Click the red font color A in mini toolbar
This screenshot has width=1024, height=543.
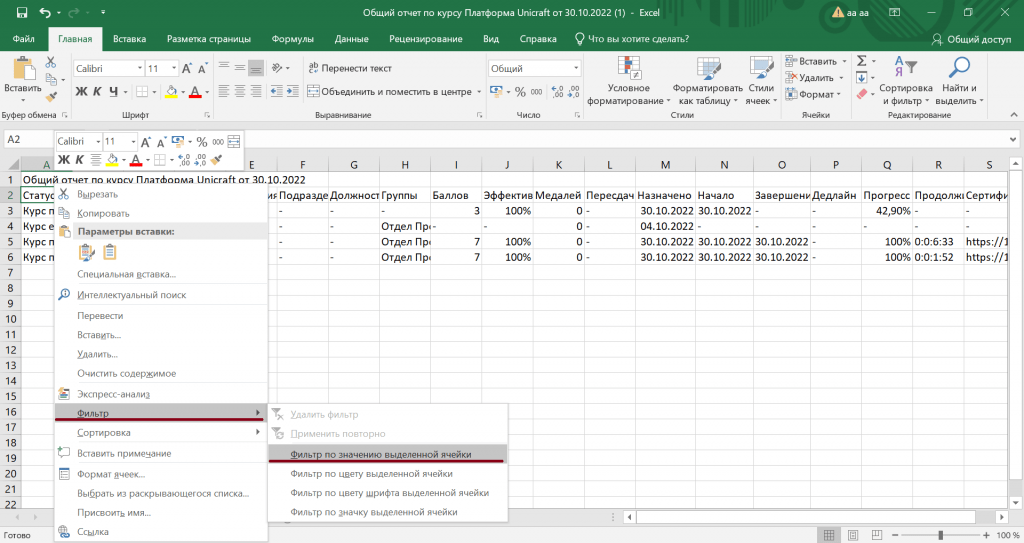(x=136, y=159)
